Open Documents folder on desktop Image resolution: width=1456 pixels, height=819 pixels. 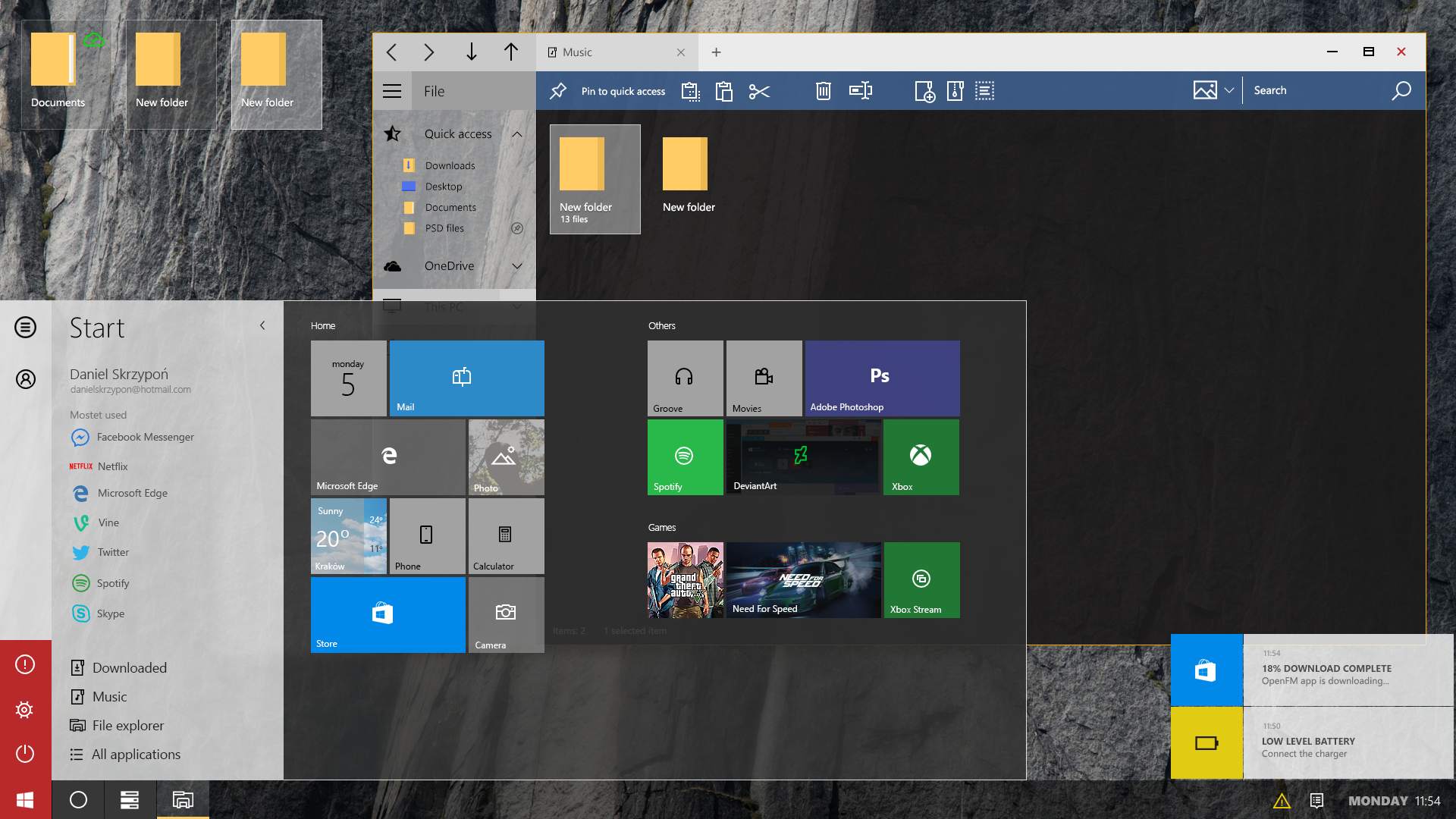67,74
